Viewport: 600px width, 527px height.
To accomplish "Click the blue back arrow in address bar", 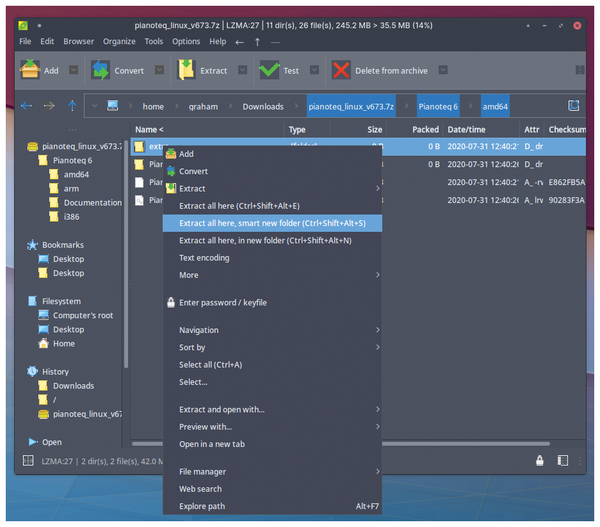I will click(26, 106).
